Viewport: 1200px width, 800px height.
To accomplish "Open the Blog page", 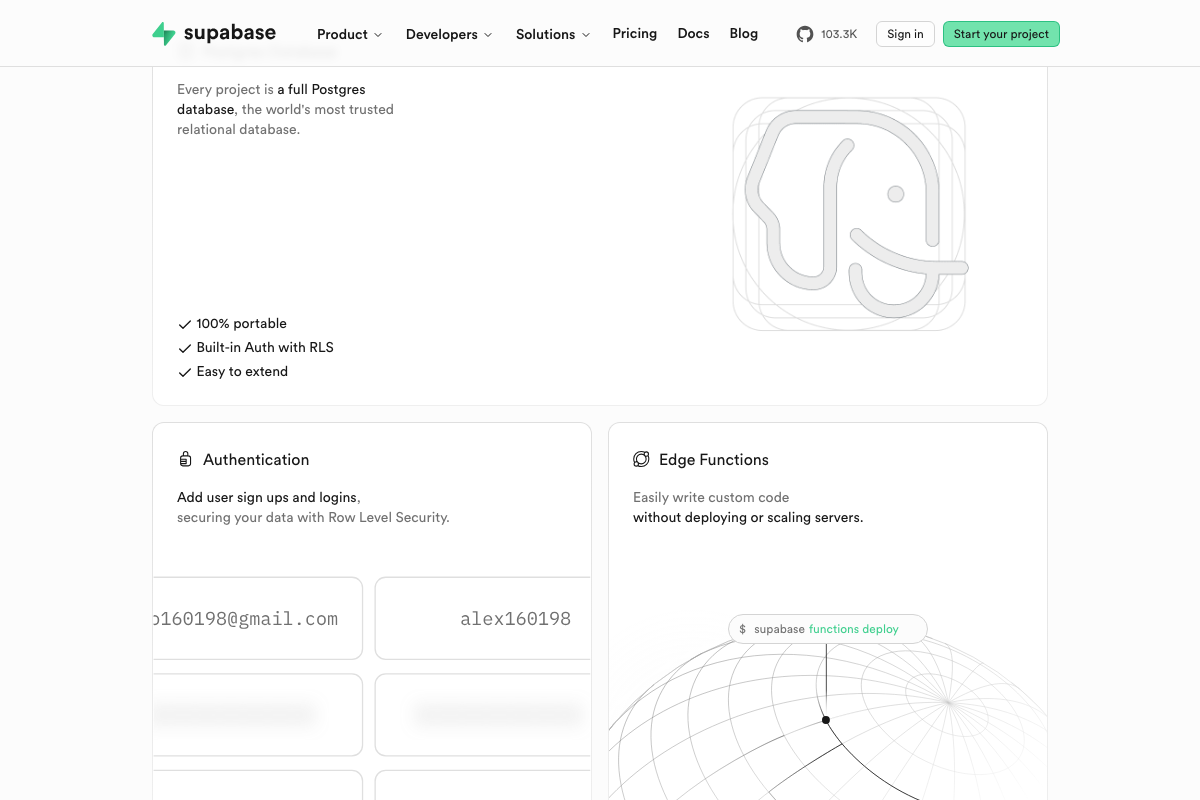I will [x=744, y=33].
